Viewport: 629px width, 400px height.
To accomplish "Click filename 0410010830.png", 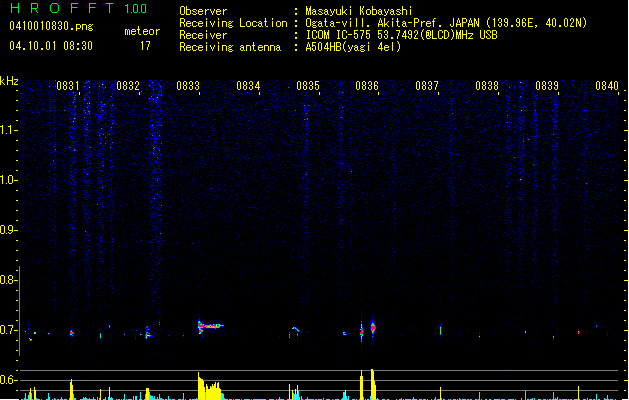I will 51,26.
